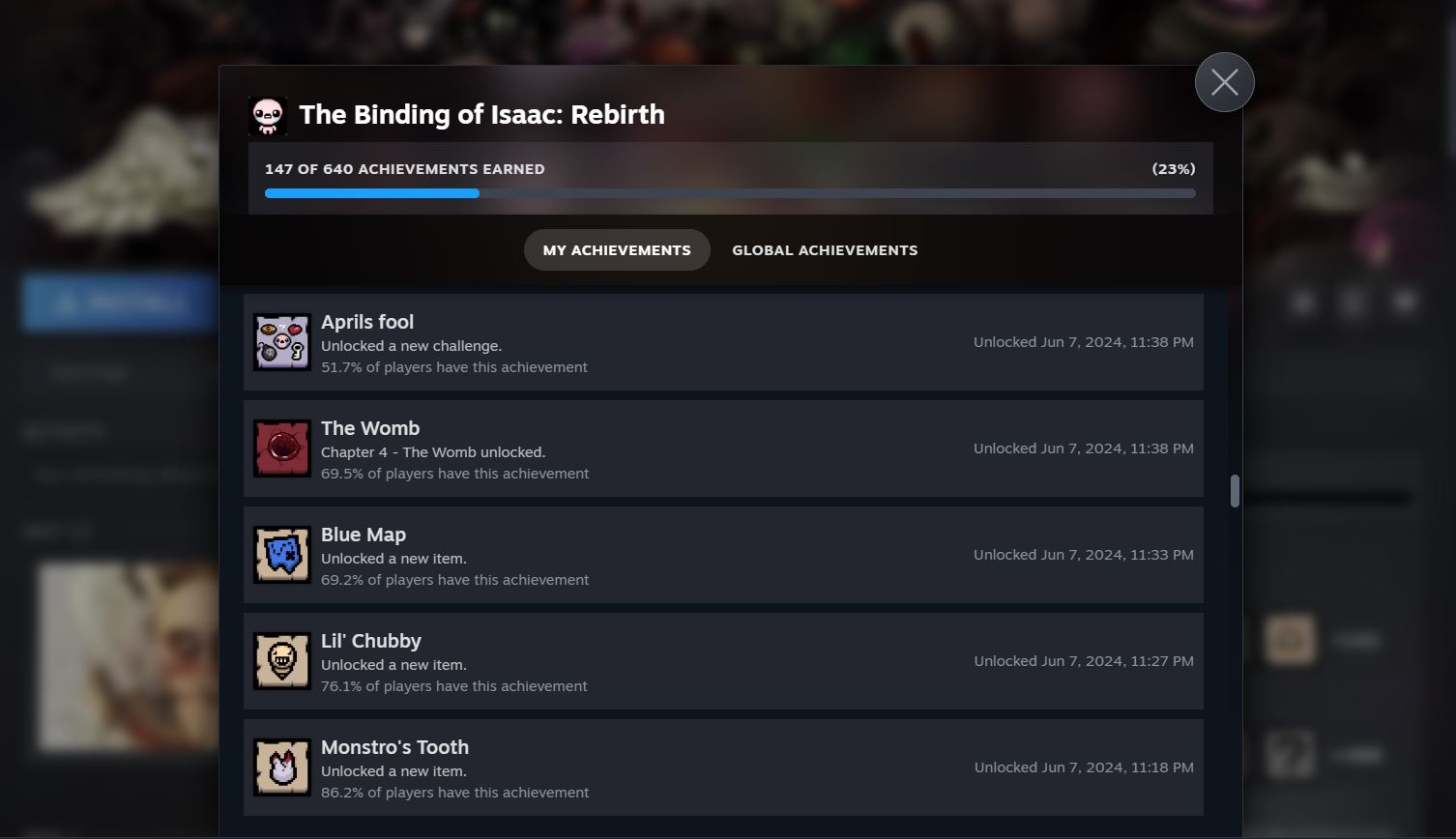Click The Womb title text
1456x839 pixels.
[370, 428]
